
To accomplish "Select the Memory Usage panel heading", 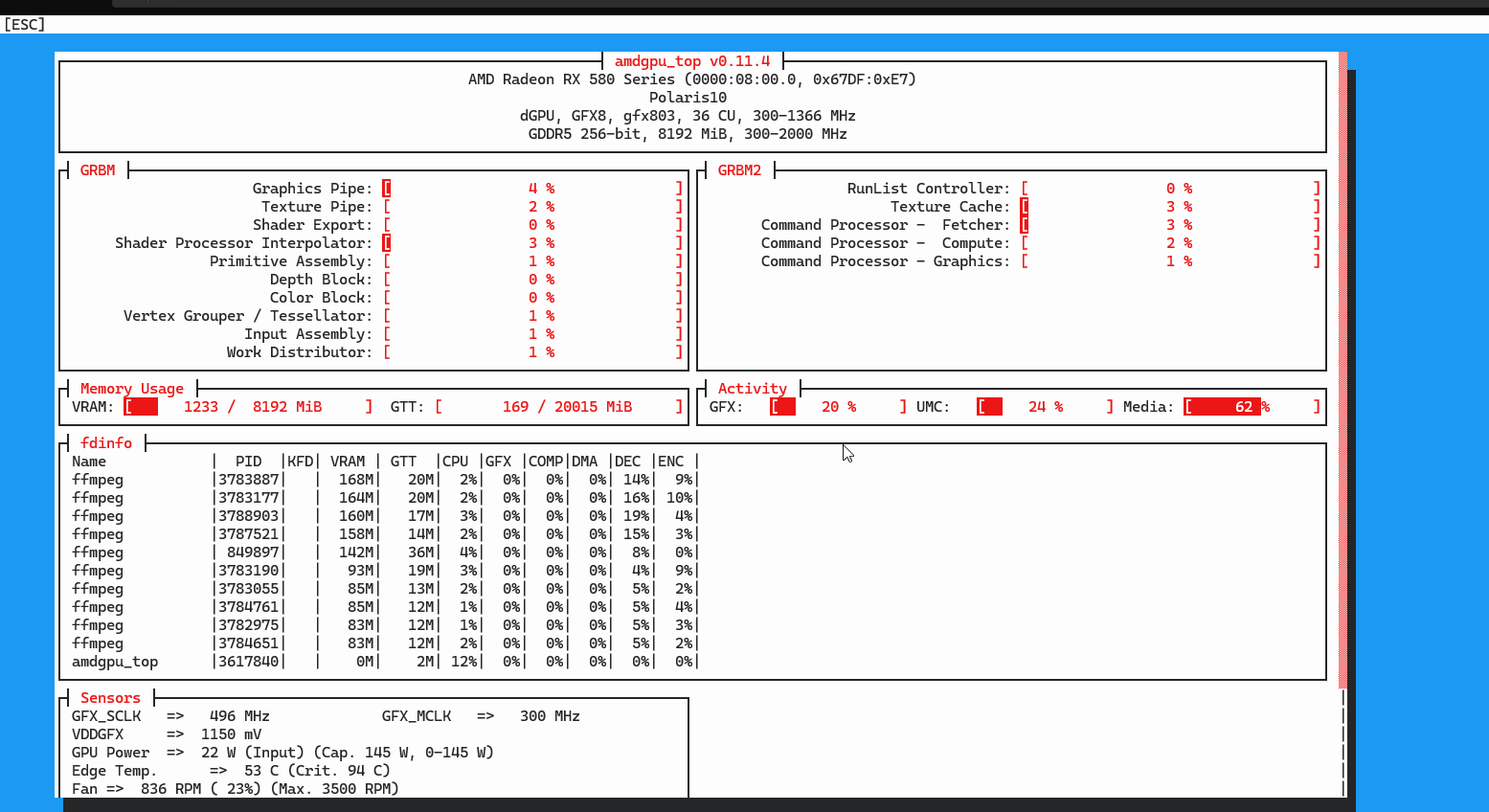I will 132,389.
